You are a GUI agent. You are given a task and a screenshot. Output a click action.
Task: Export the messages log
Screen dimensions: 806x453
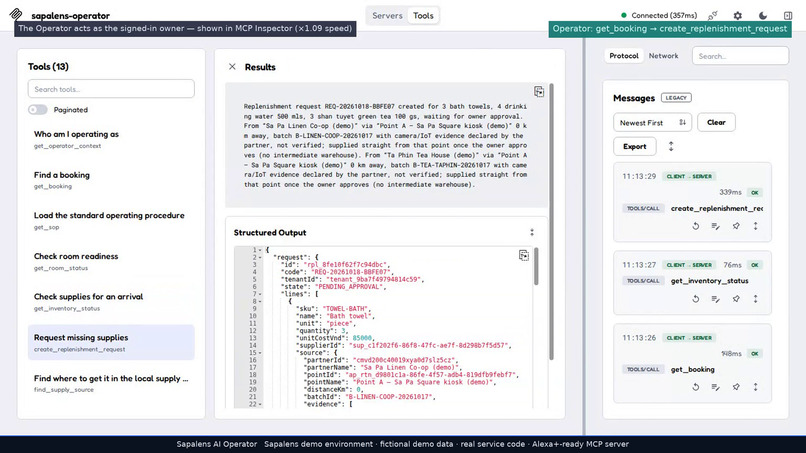(x=634, y=147)
